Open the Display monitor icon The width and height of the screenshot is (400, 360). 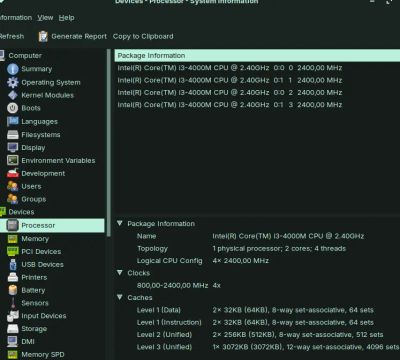(x=13, y=148)
